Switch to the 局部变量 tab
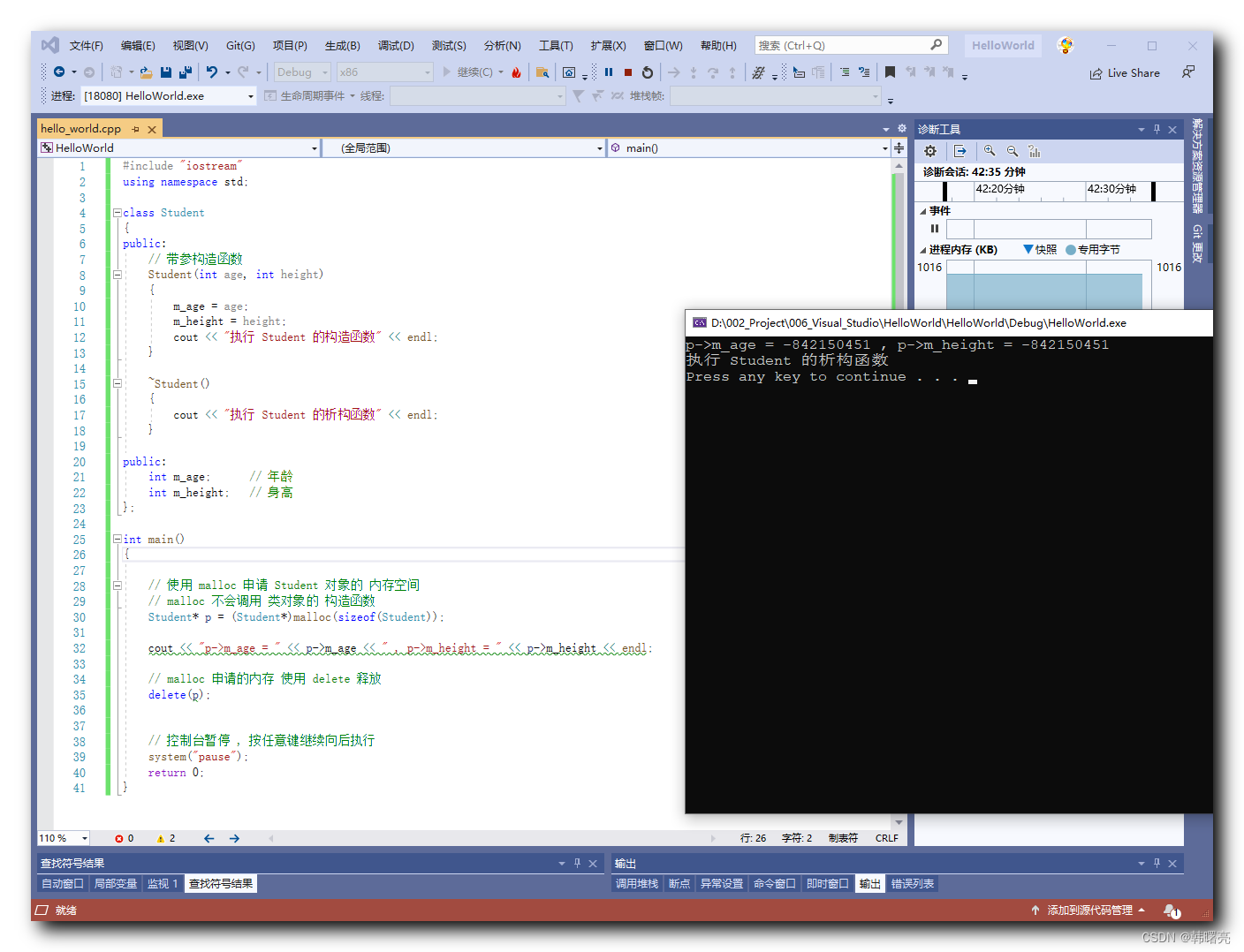This screenshot has width=1244, height=952. [x=116, y=883]
